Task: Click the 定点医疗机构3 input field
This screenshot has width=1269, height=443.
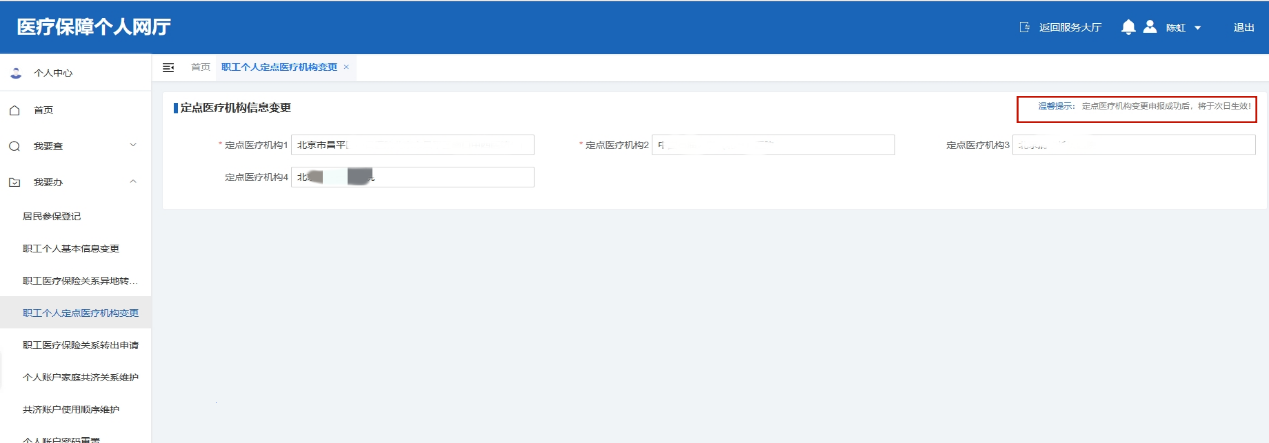Action: coord(1133,145)
